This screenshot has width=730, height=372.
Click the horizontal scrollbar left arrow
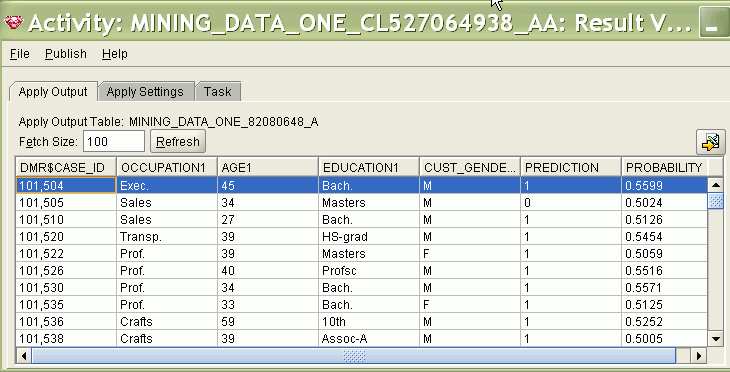(23, 356)
